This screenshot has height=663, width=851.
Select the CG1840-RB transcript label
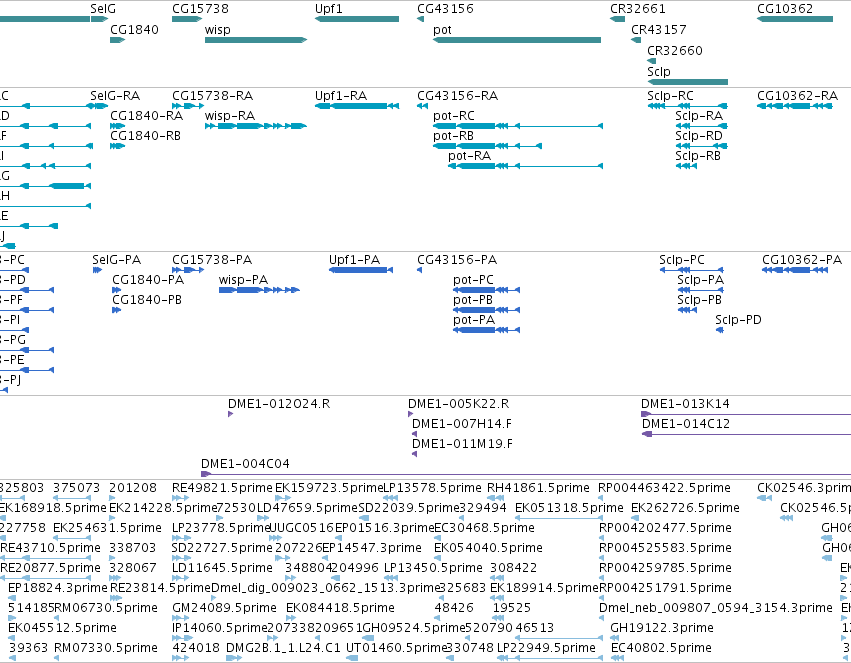(x=145, y=136)
